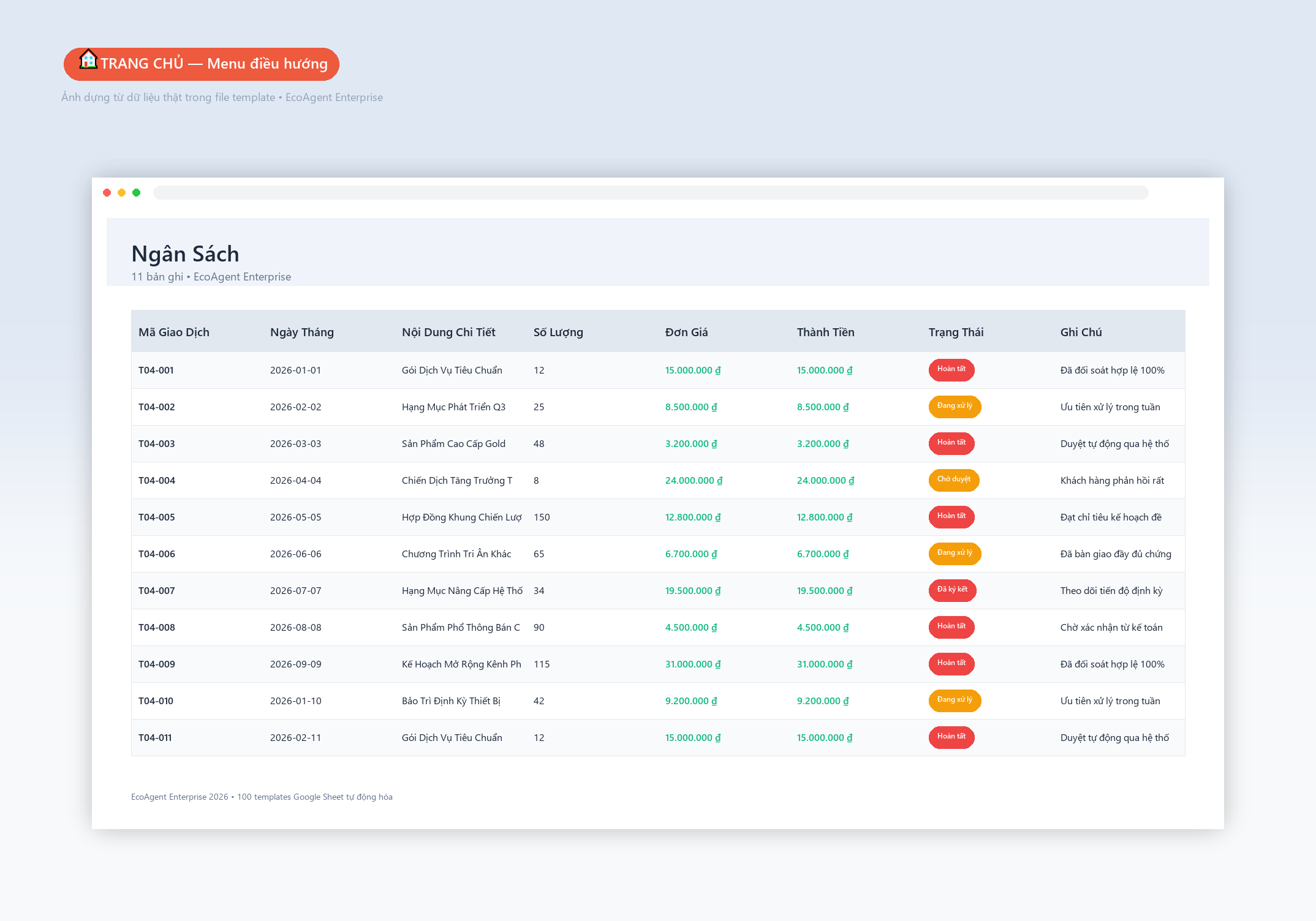1316x921 pixels.
Task: Click the 31.000.000 ₫ unit price cell
Action: pos(693,664)
